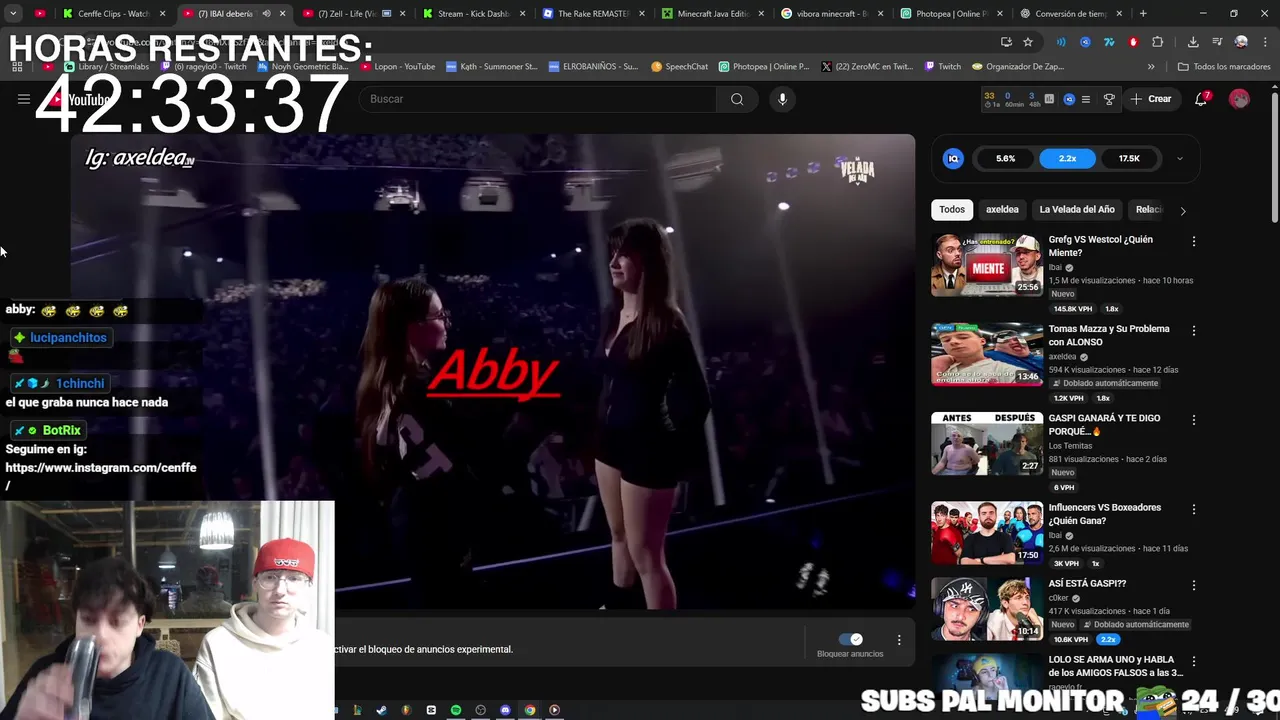Viewport: 1280px width, 720px height.
Task: Mute the IBAI tab via speaker icon
Action: [266, 14]
